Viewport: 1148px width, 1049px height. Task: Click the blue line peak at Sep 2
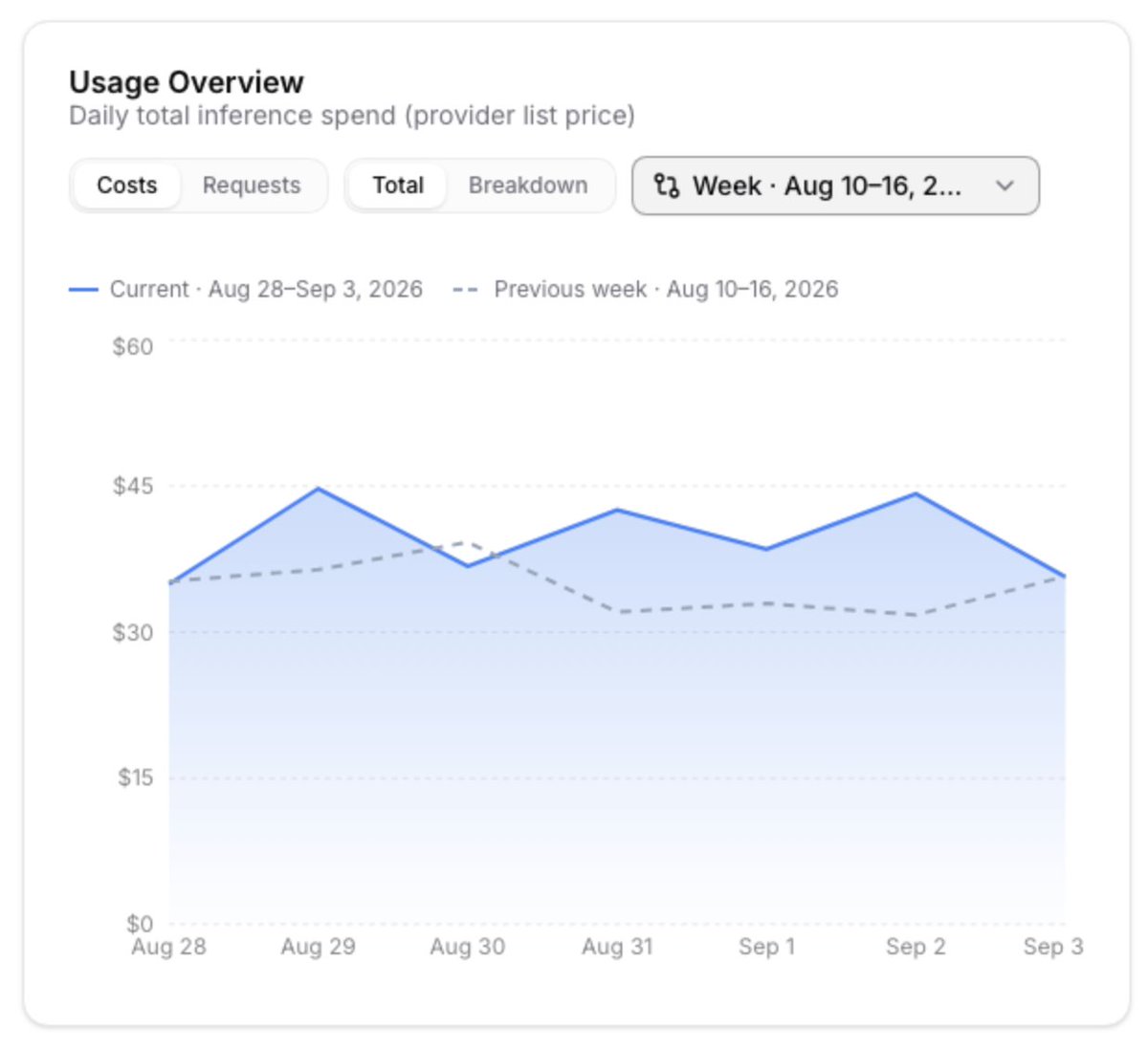tap(916, 493)
